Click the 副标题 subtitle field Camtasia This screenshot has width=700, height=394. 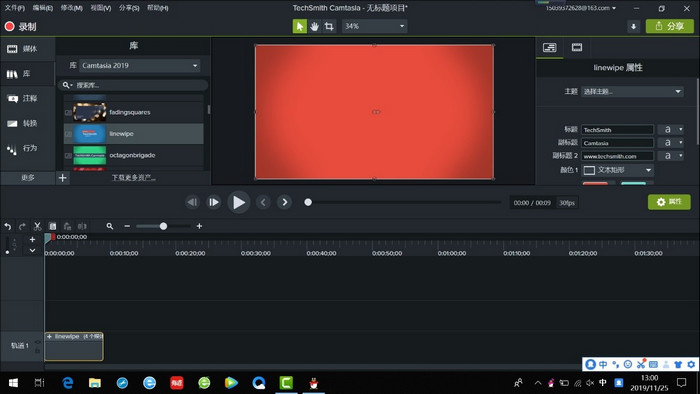point(617,143)
